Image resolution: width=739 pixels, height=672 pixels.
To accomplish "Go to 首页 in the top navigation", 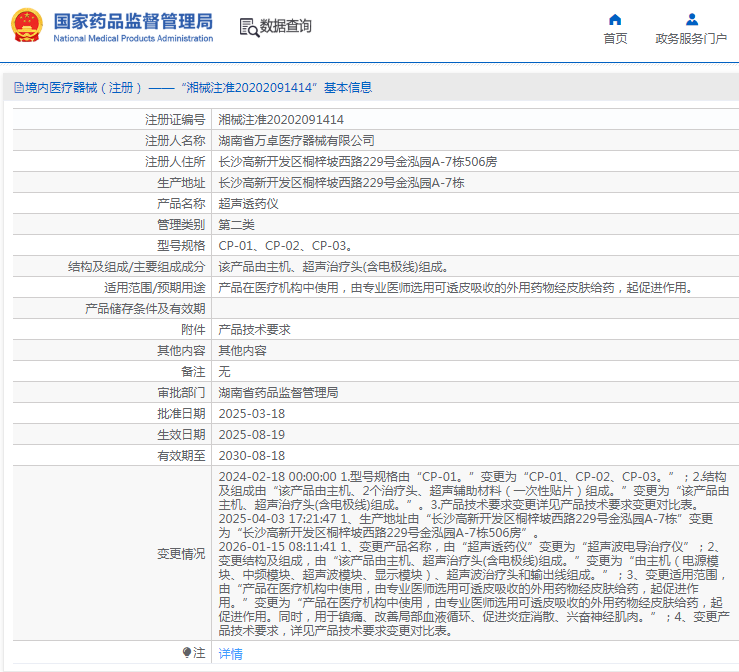I will (x=615, y=39).
